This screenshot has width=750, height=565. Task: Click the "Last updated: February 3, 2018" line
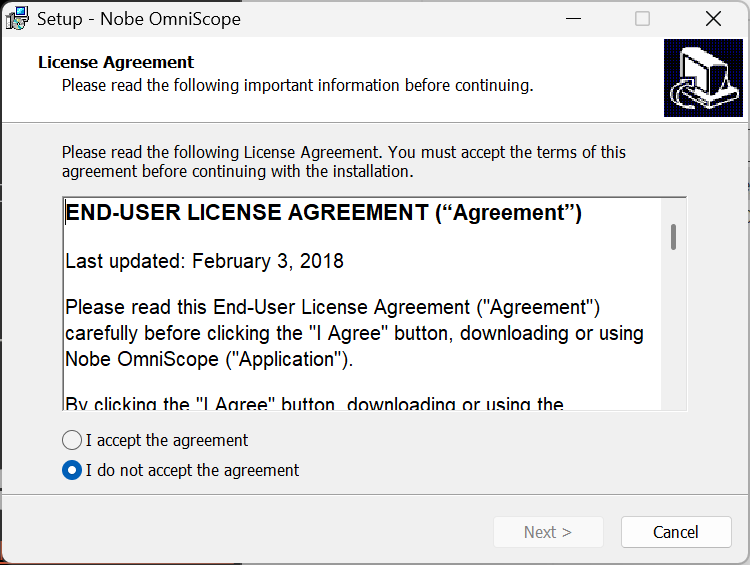tap(204, 261)
